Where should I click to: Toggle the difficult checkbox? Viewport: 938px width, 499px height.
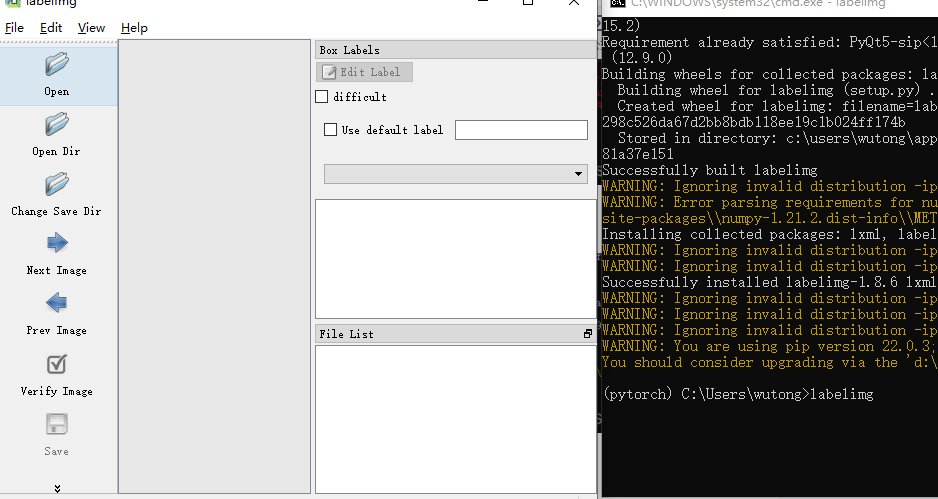pos(322,97)
